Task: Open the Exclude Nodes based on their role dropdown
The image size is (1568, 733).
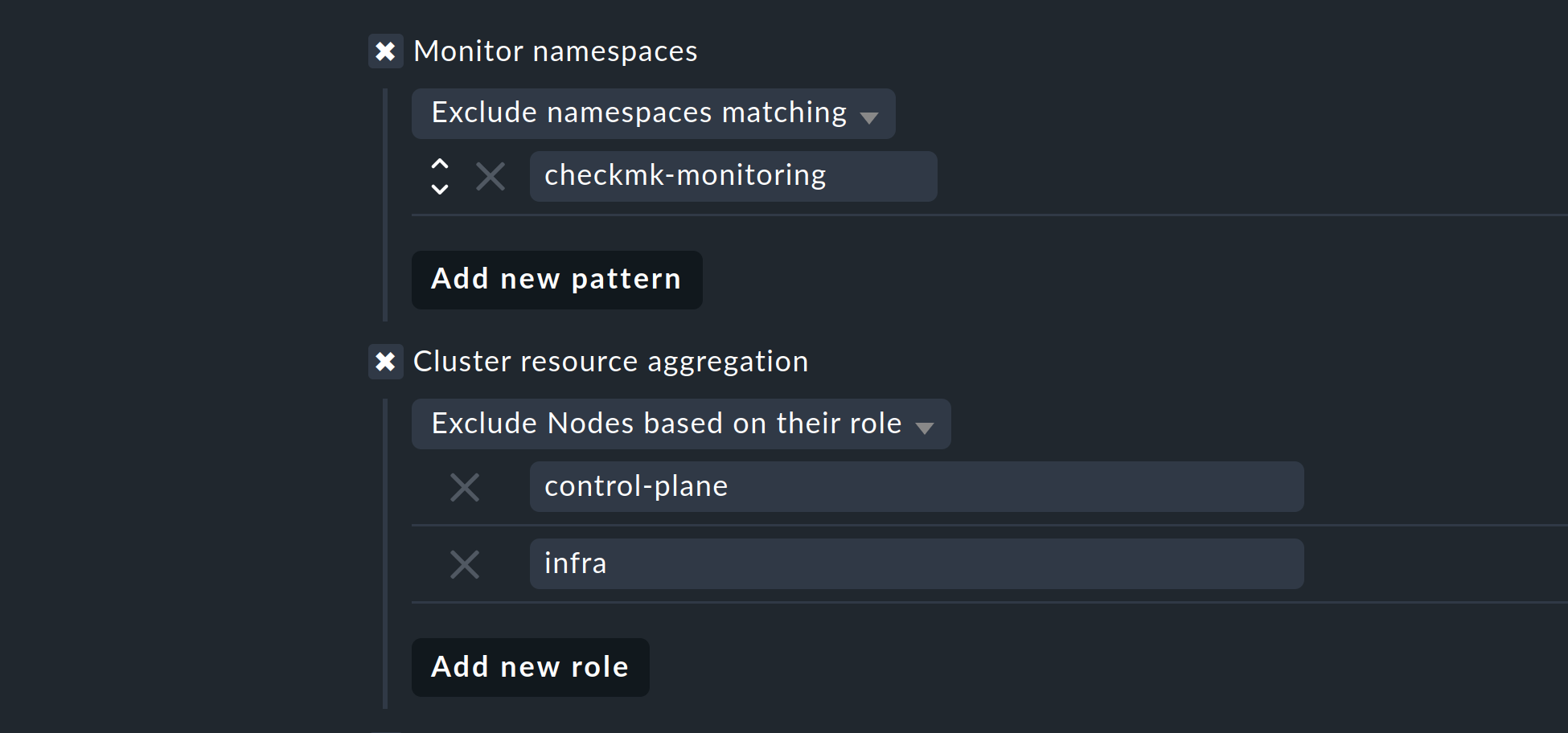Action: [x=679, y=424]
